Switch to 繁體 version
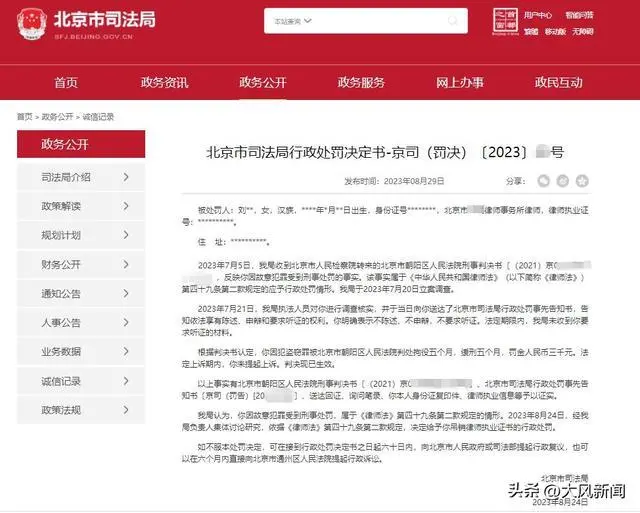Image resolution: width=640 pixels, height=513 pixels. (x=531, y=31)
